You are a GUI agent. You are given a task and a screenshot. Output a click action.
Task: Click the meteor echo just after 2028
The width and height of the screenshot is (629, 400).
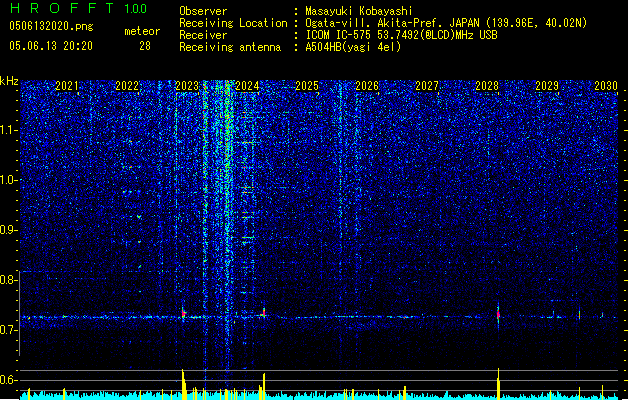click(498, 314)
